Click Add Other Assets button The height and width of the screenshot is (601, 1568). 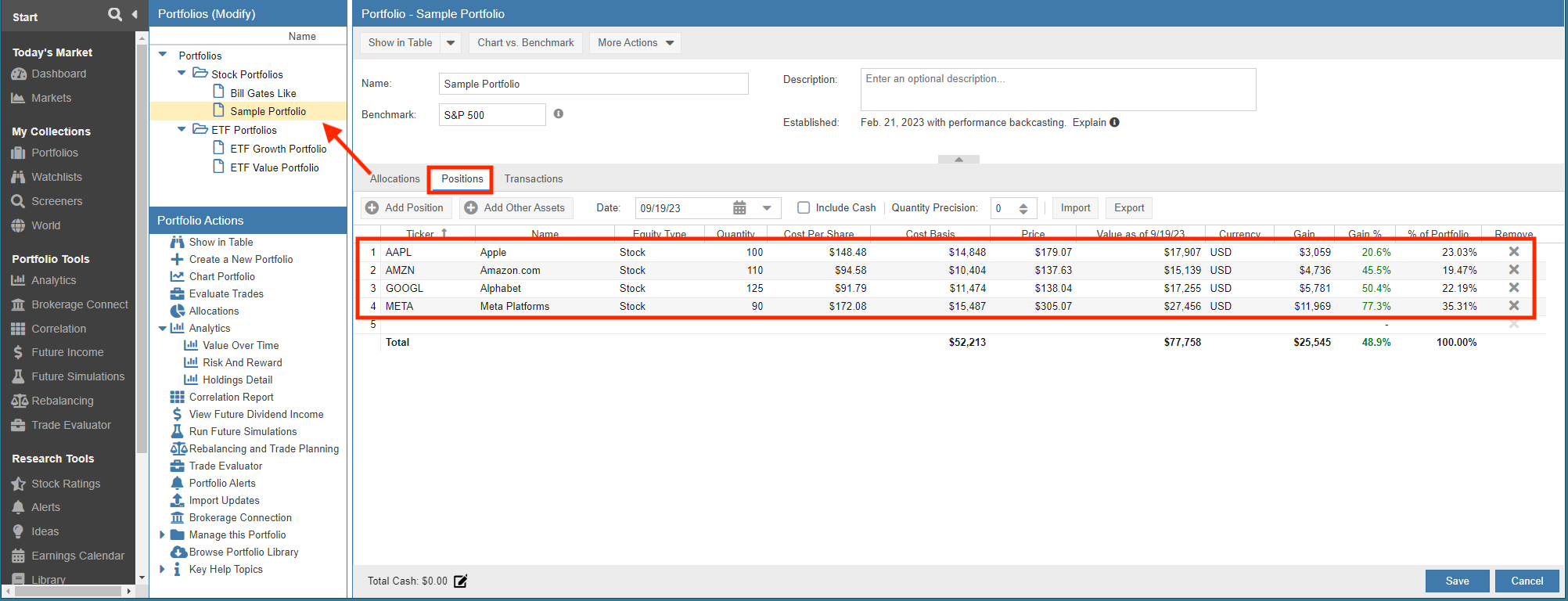point(515,207)
